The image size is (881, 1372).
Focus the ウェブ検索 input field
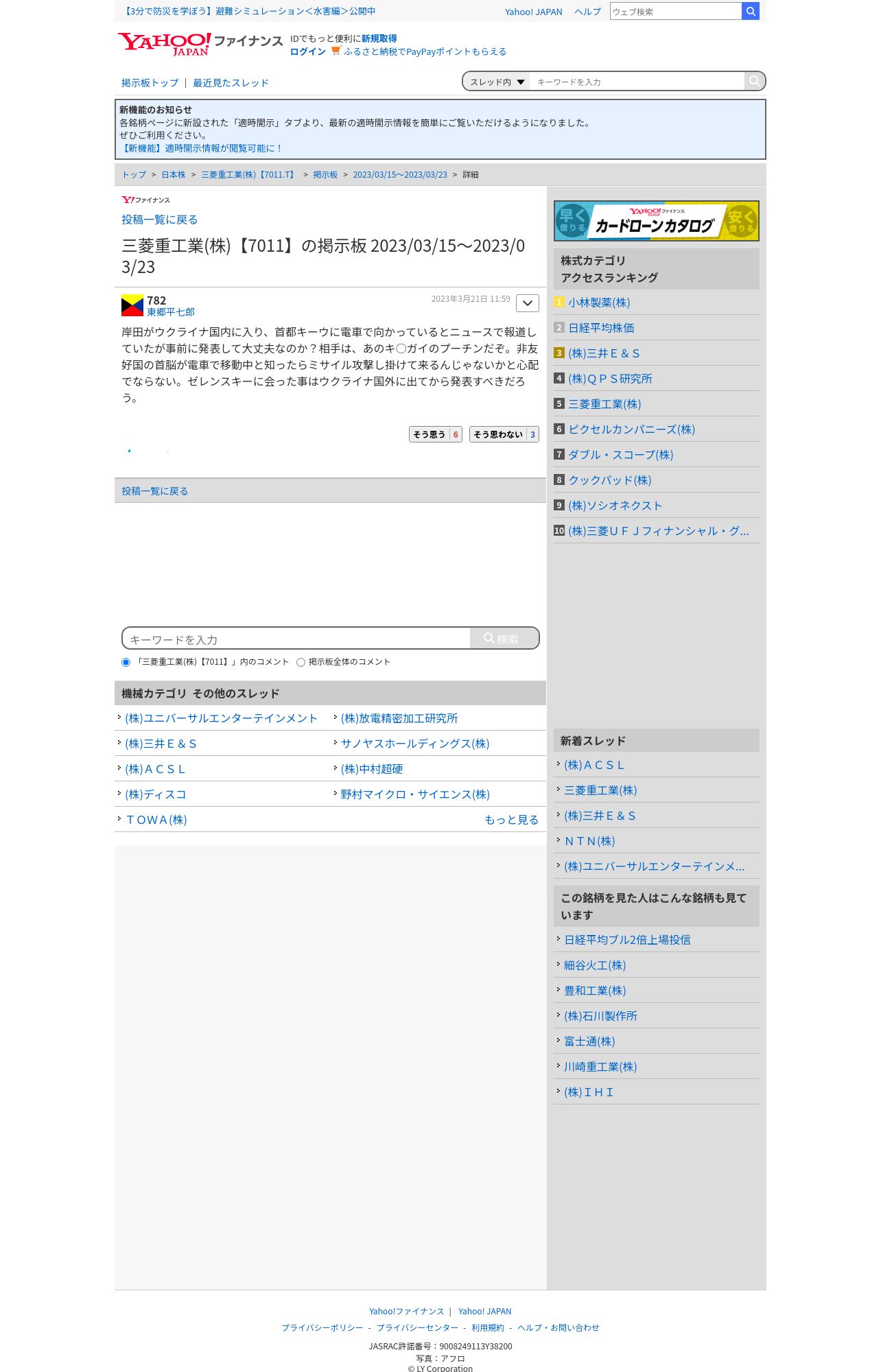676,11
